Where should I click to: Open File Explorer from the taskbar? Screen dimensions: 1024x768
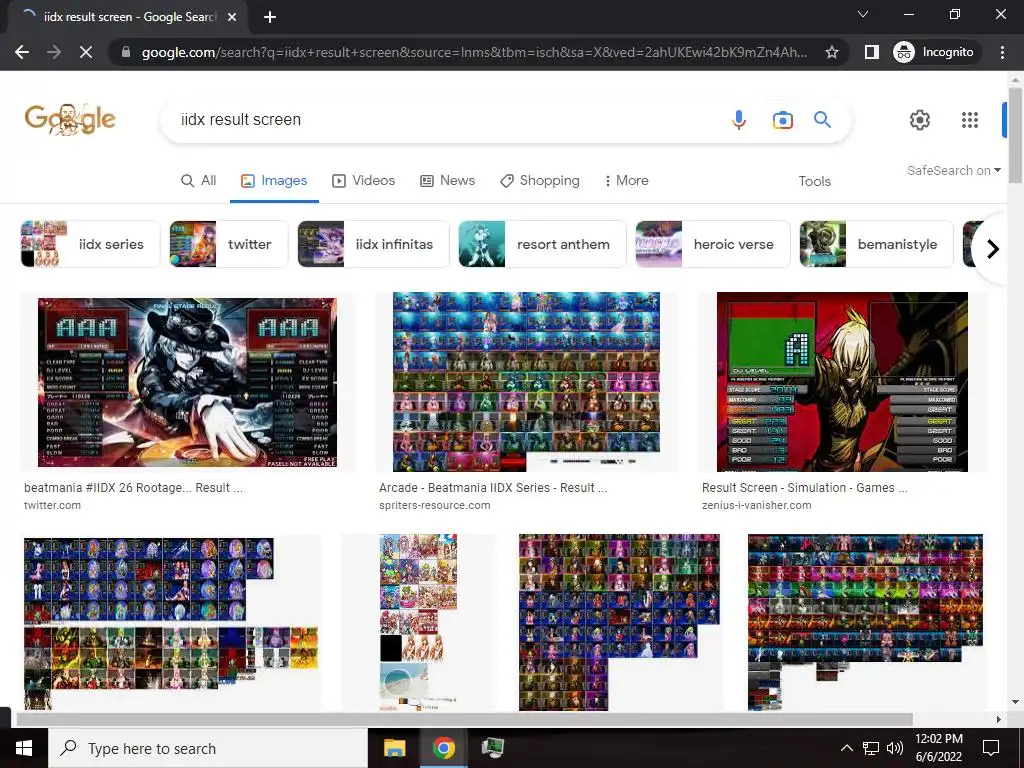click(394, 748)
